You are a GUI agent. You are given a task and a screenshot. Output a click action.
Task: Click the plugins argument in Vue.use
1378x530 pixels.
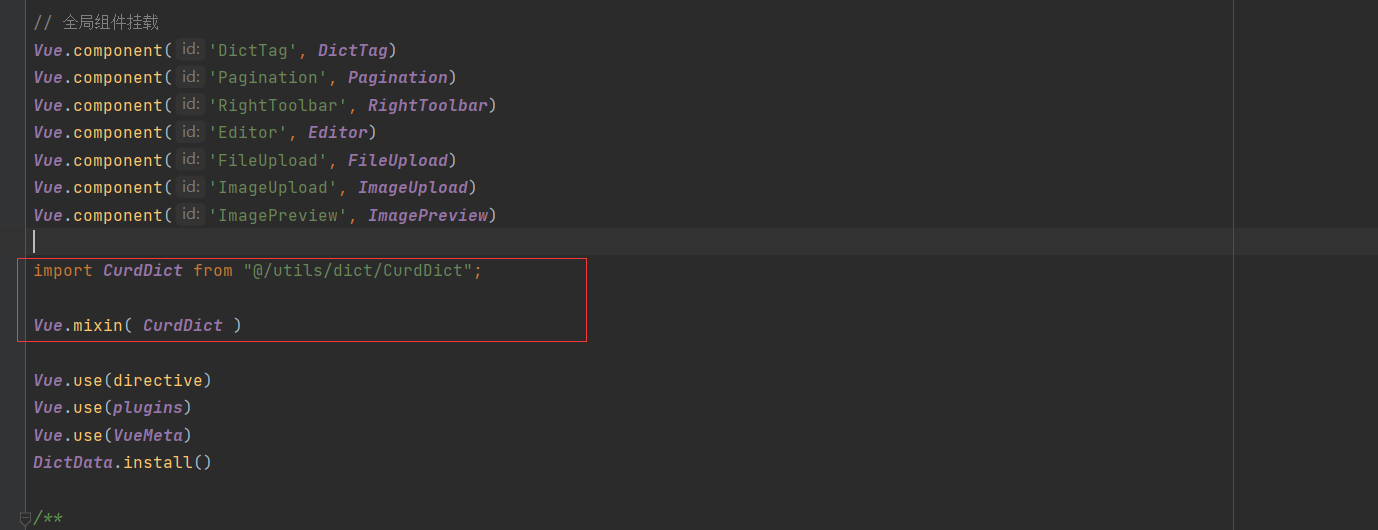click(148, 407)
